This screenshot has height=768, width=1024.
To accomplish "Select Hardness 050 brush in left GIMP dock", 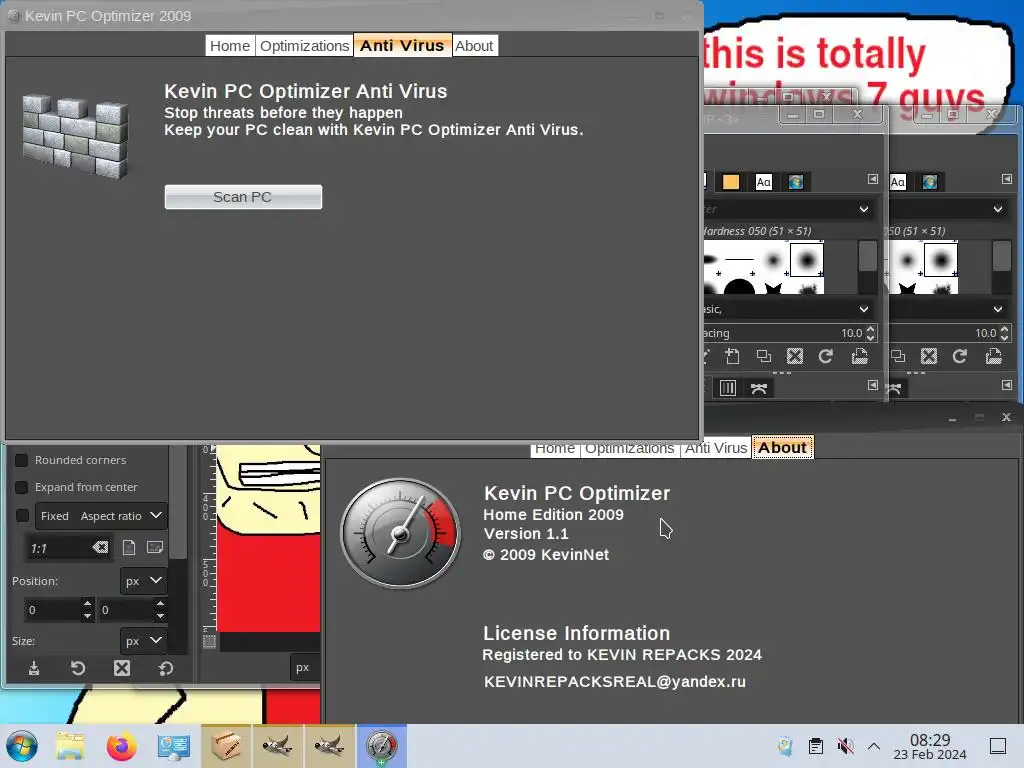I will click(x=807, y=260).
